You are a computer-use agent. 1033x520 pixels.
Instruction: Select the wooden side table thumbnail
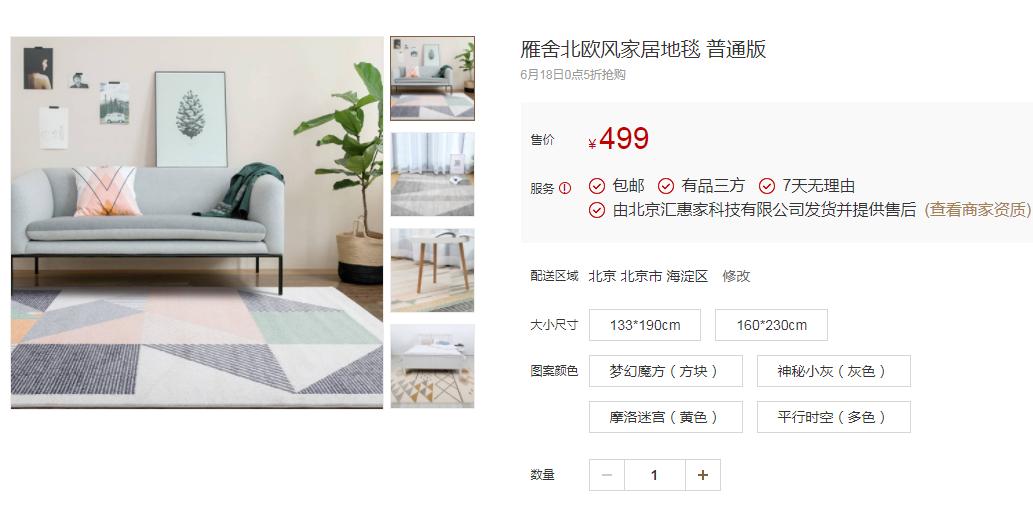tap(432, 270)
